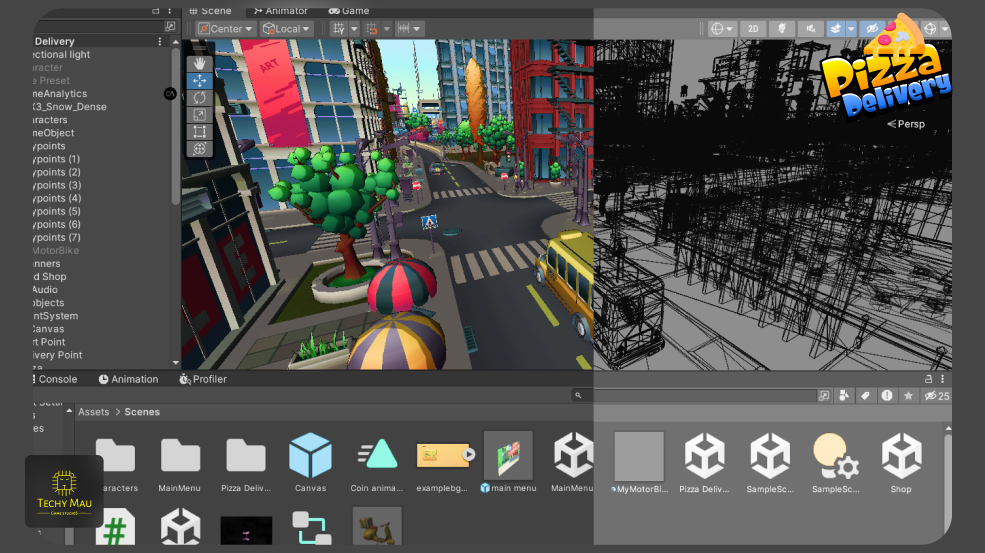Select the animator controller asset

click(x=312, y=528)
